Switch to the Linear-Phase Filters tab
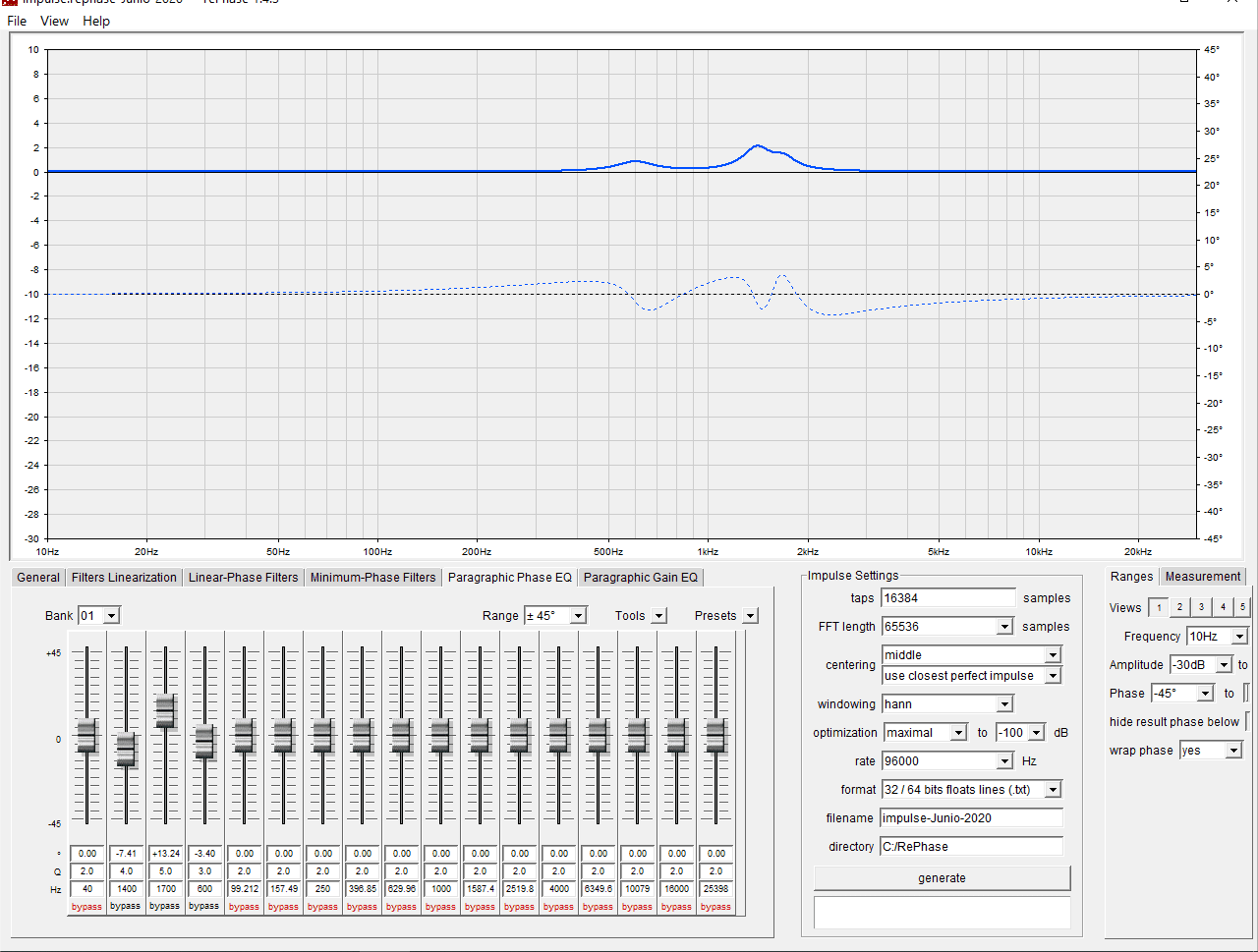1258x952 pixels. click(243, 578)
